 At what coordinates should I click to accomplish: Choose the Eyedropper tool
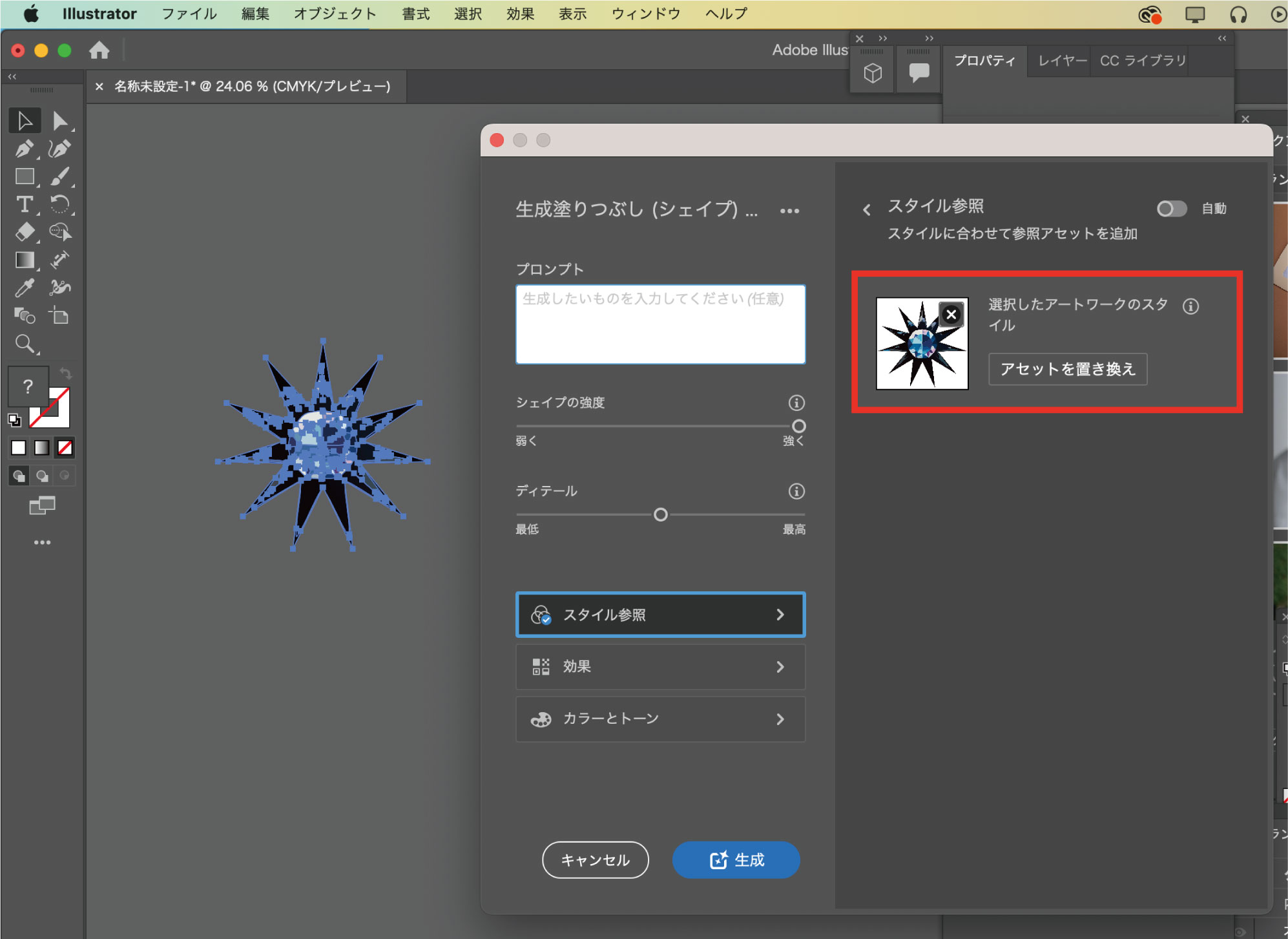click(x=25, y=288)
